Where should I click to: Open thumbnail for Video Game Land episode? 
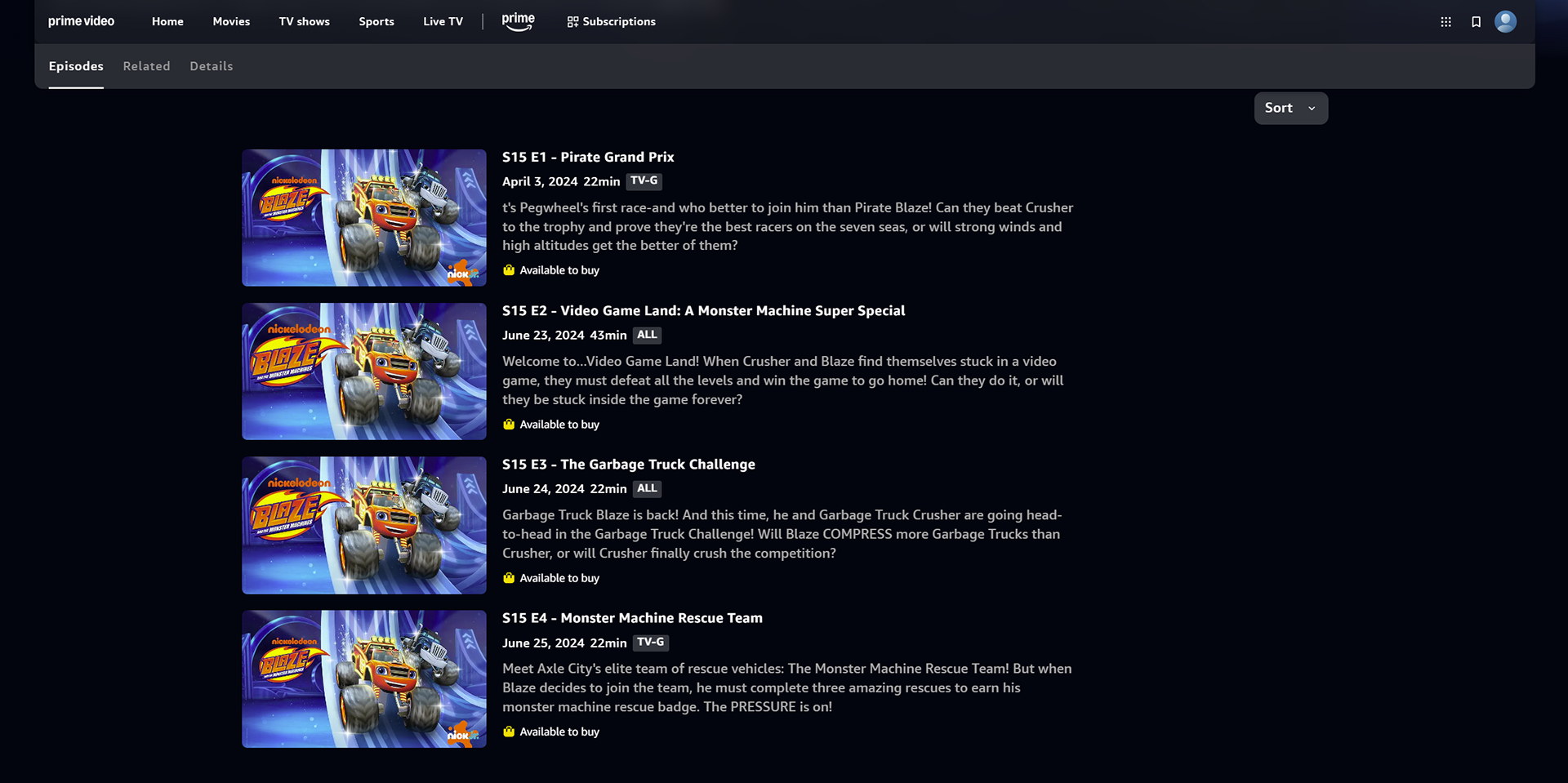(x=364, y=371)
